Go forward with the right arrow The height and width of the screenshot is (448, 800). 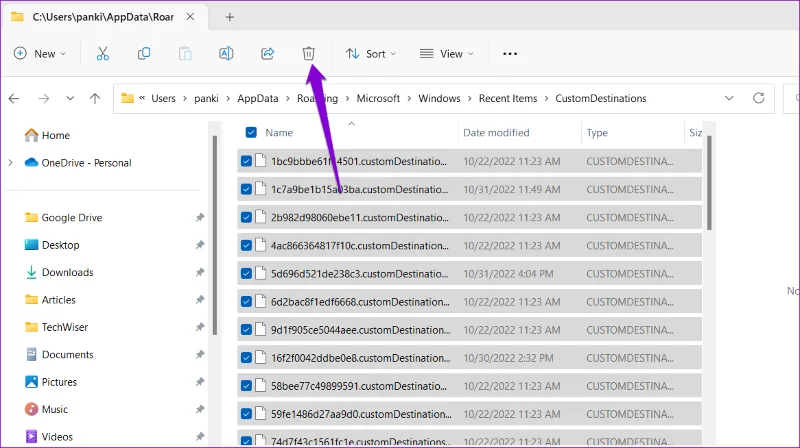tap(44, 98)
